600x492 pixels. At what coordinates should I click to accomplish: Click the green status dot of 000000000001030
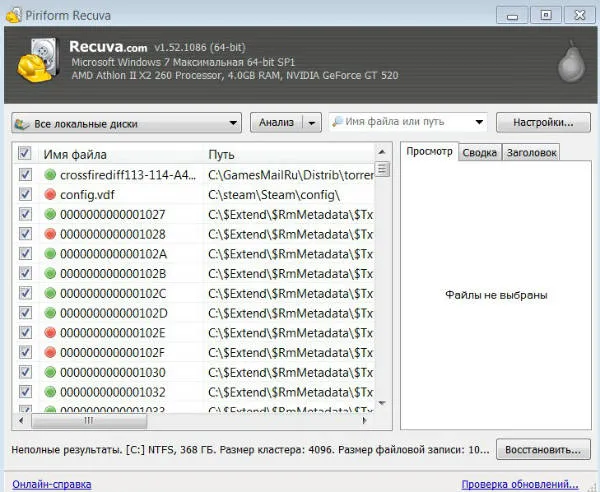point(50,372)
